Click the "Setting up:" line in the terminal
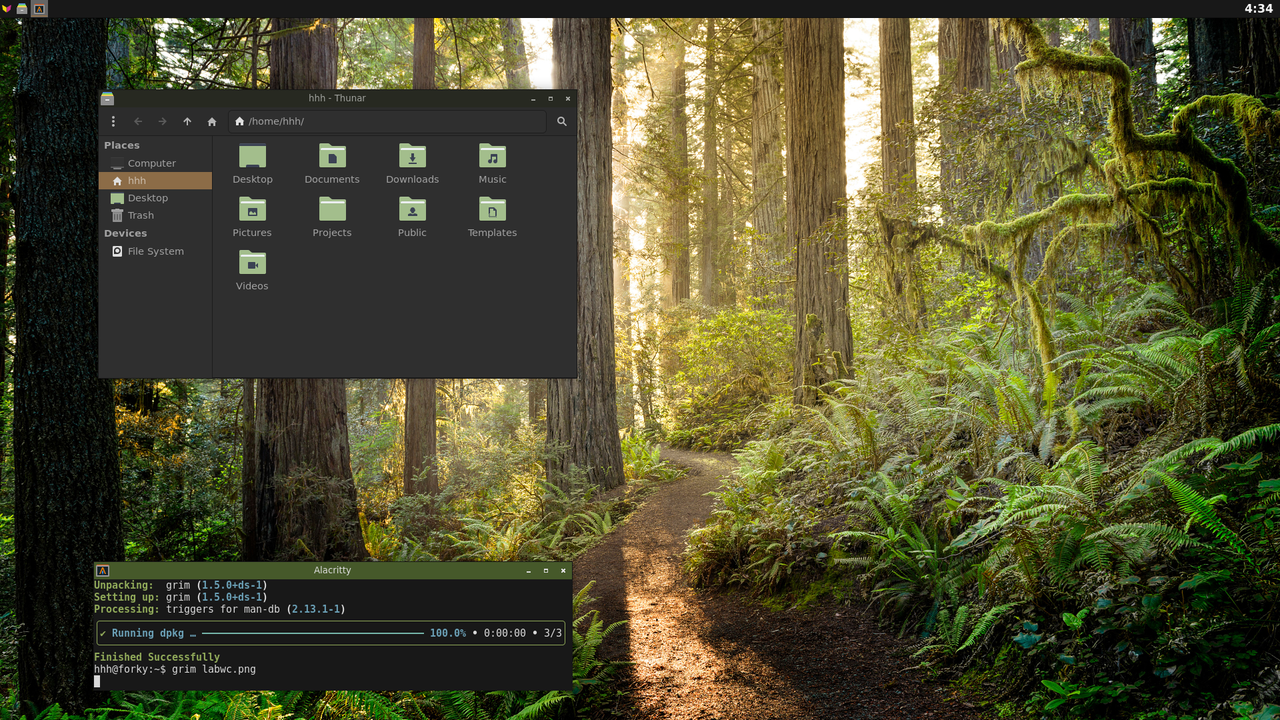The image size is (1280, 720). point(181,597)
